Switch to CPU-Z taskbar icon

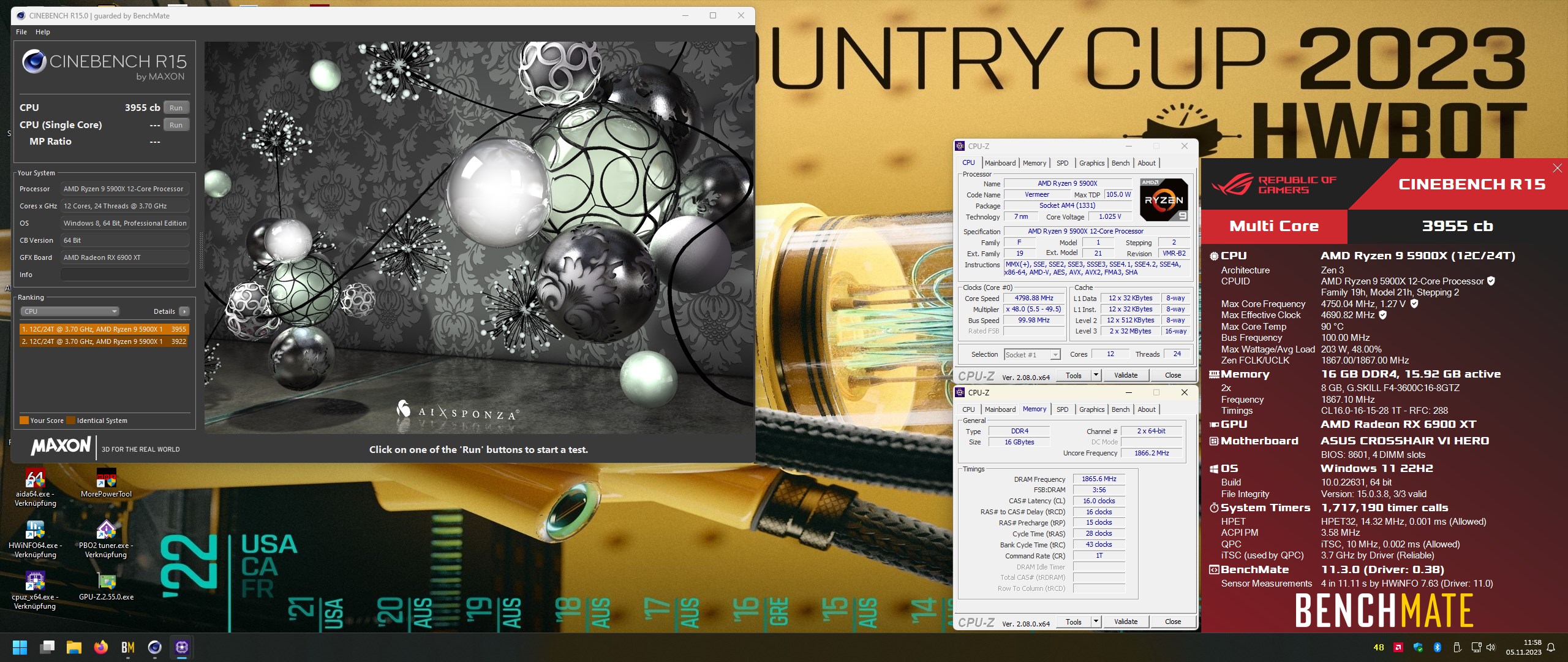[182, 647]
